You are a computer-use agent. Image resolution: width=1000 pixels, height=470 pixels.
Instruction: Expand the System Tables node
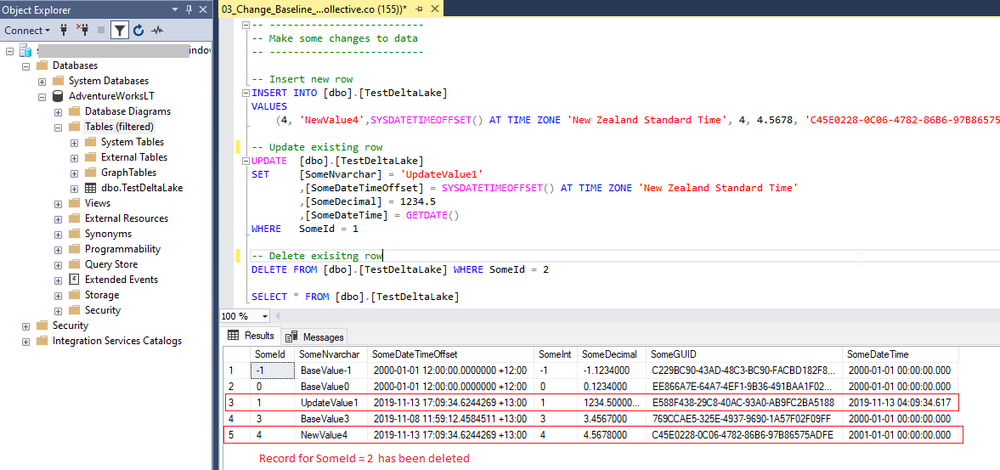point(74,142)
